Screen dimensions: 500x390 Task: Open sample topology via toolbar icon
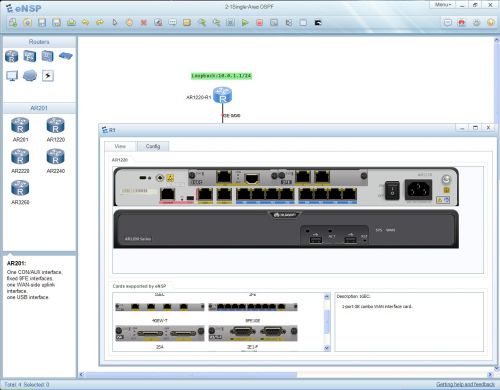tap(28, 23)
